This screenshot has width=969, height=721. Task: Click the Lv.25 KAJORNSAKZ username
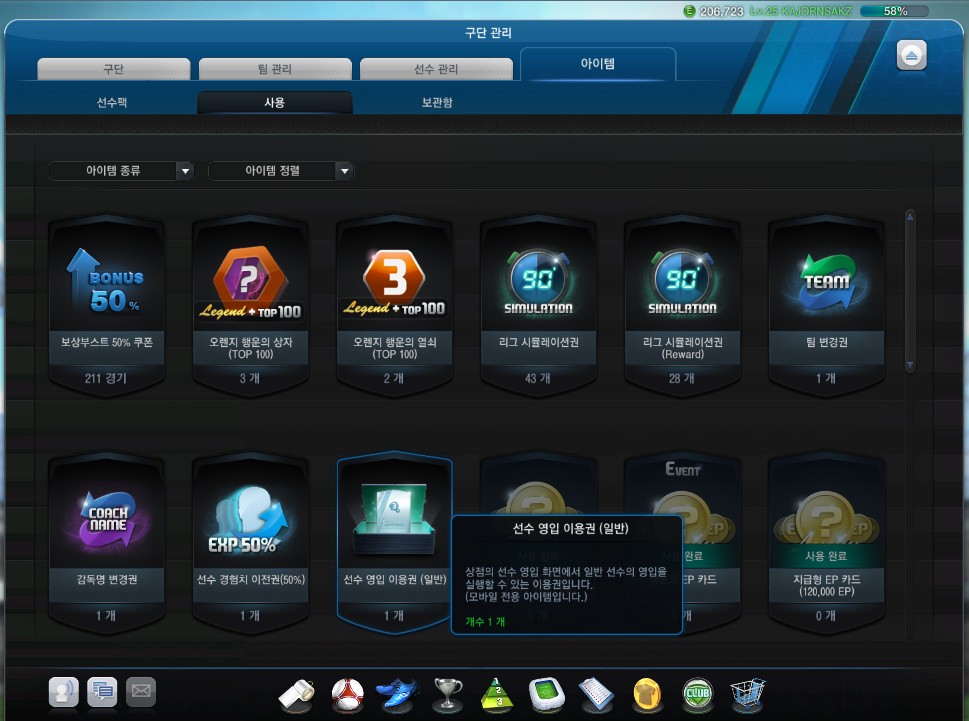[x=800, y=11]
